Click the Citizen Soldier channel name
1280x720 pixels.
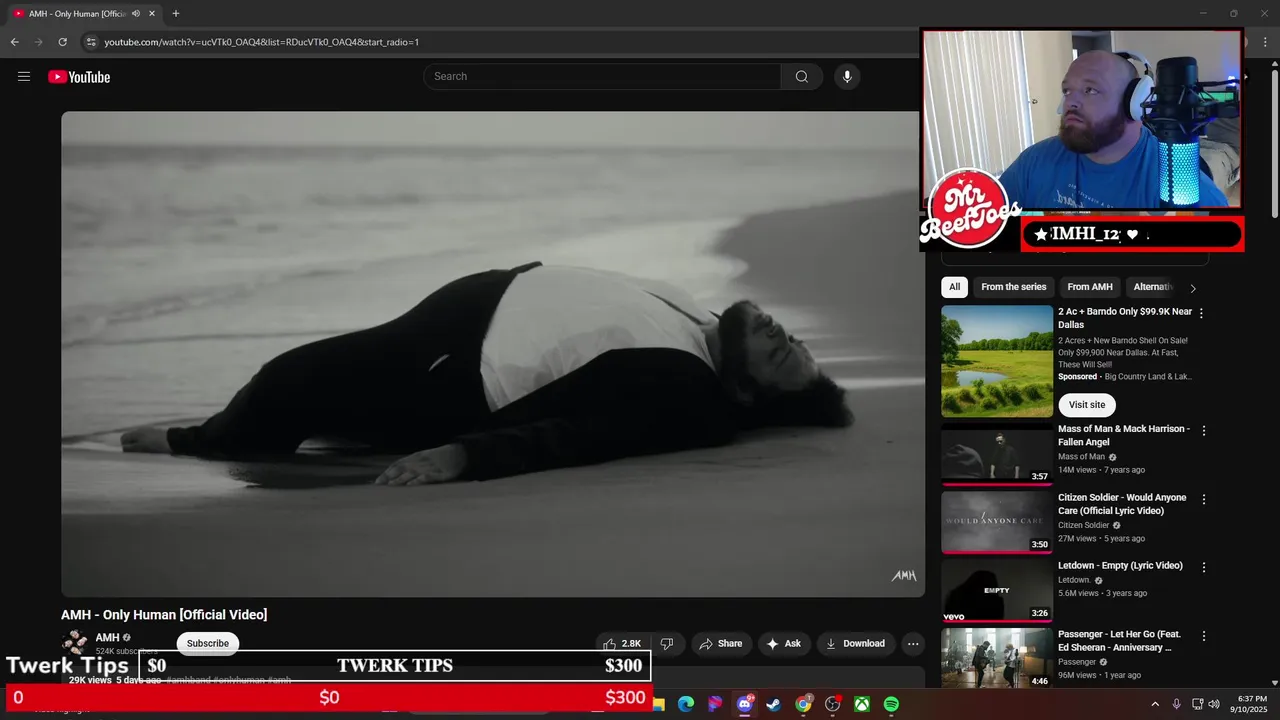[x=1084, y=525]
